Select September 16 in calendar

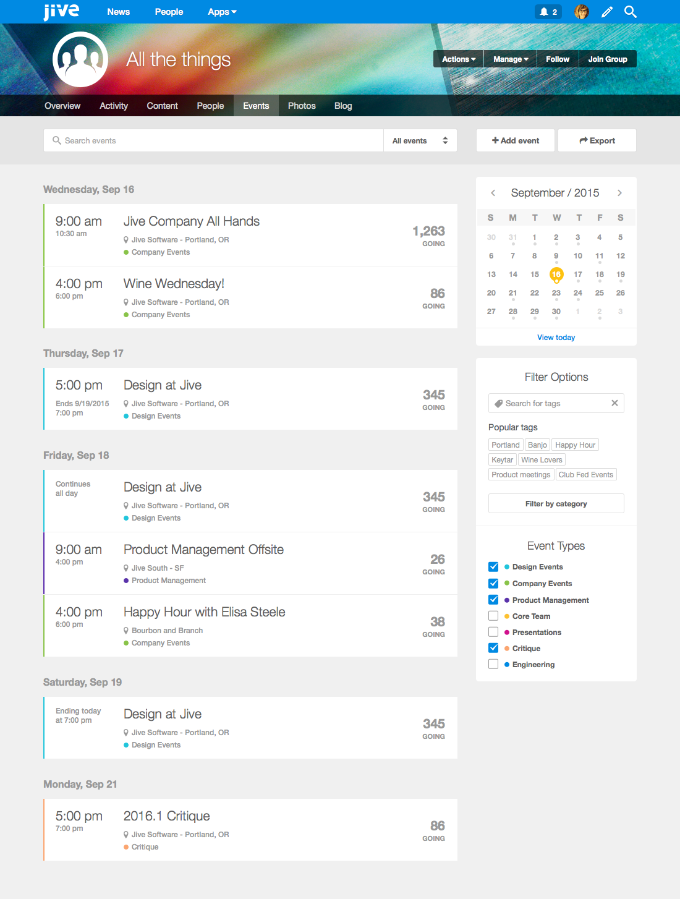556,275
